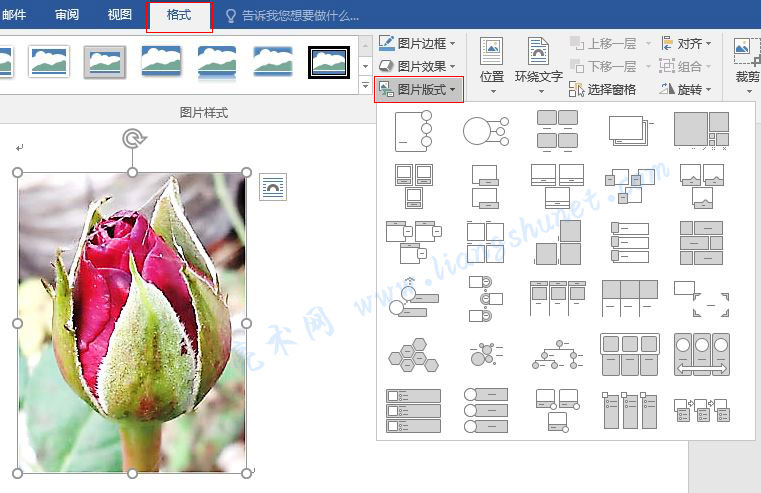
Task: Choose the picture process arrows layout
Action: (702, 411)
